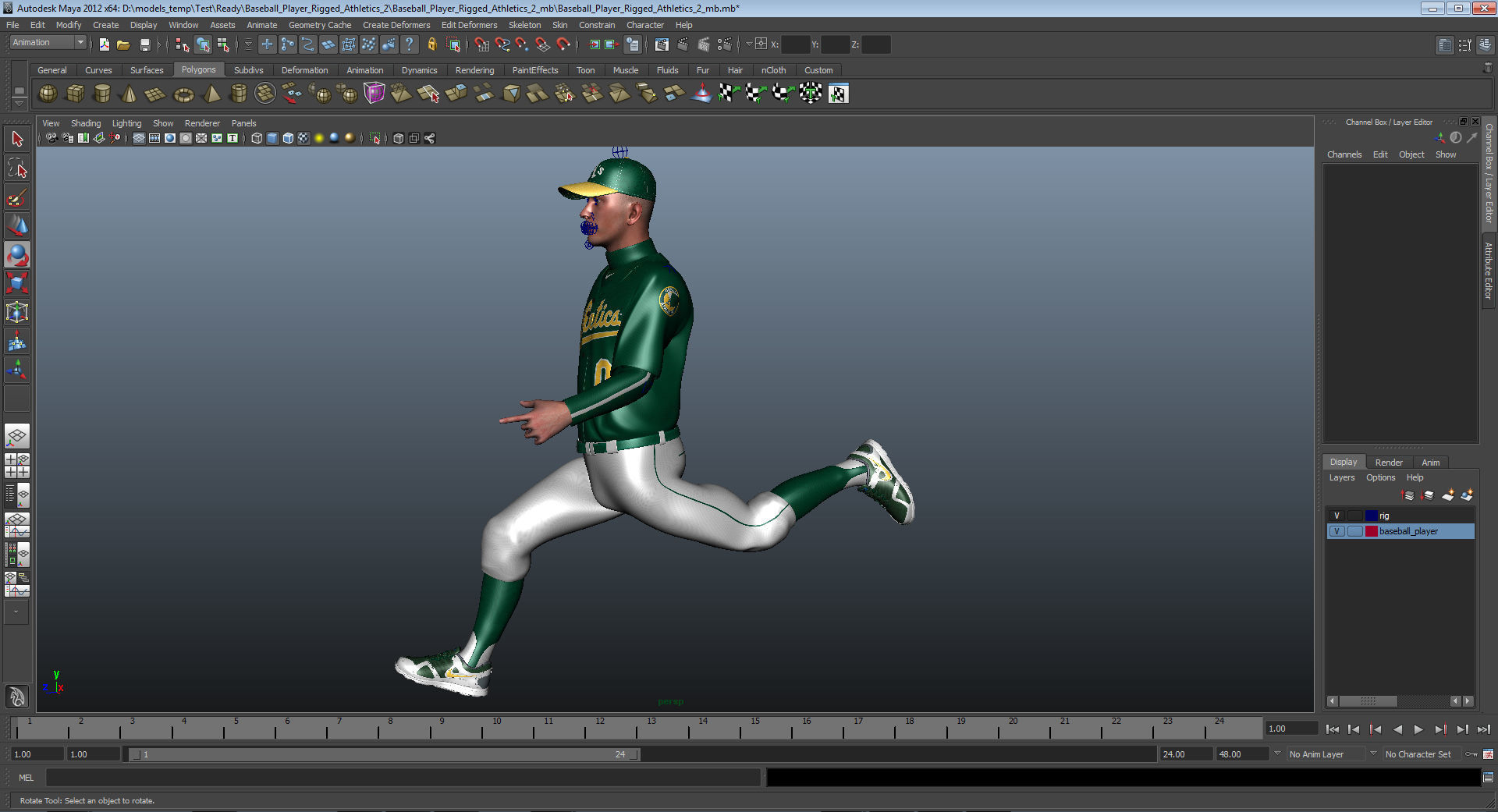
Task: Create a polygon cone from shelf
Action: [x=129, y=94]
